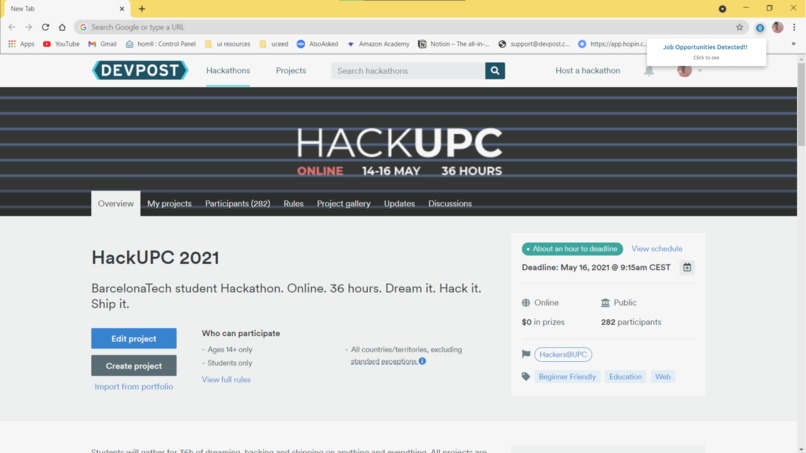This screenshot has width=806, height=453.
Task: Open the Participants (282) tab
Action: [237, 204]
